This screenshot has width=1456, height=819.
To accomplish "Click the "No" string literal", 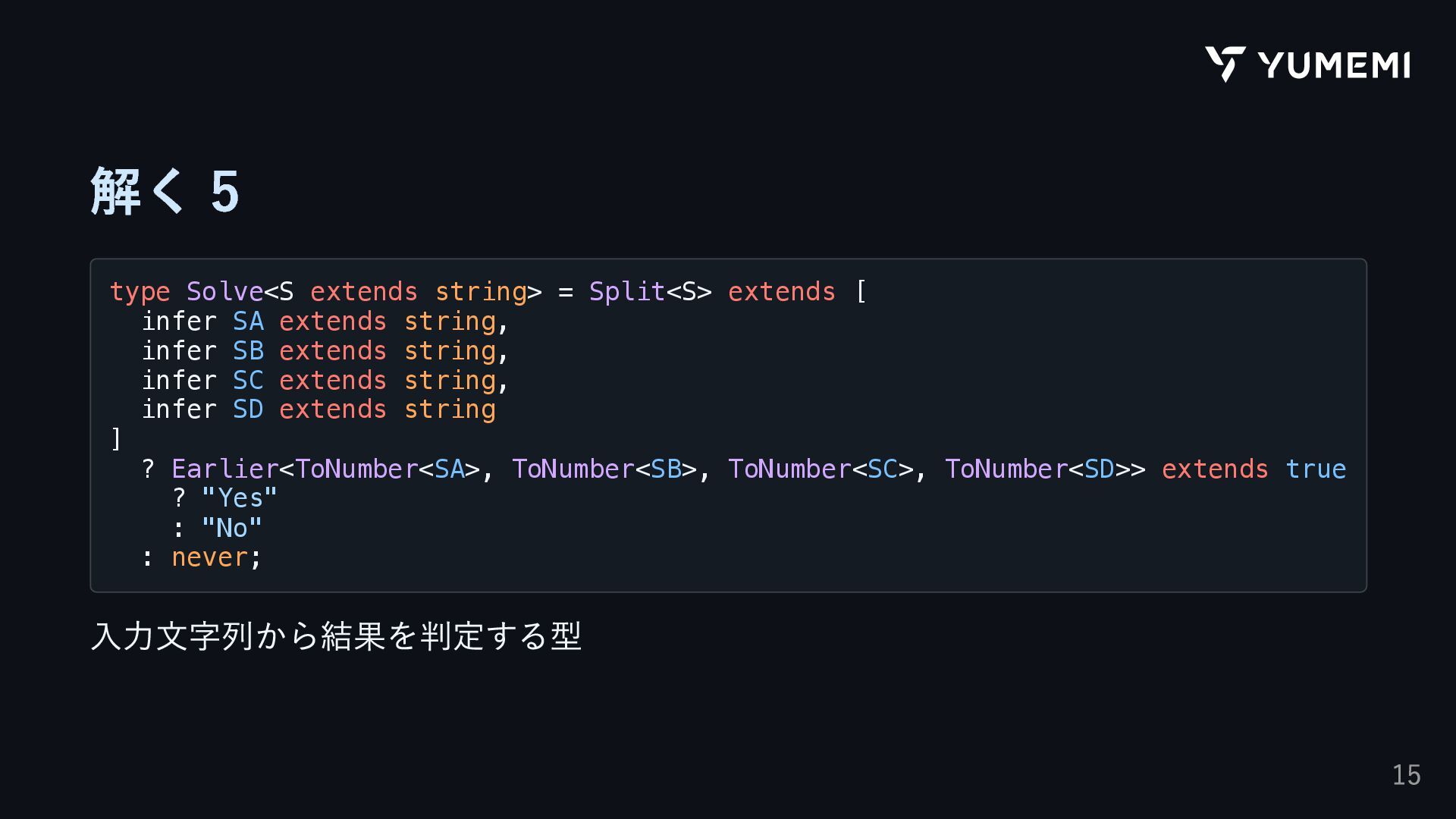I will pyautogui.click(x=231, y=528).
